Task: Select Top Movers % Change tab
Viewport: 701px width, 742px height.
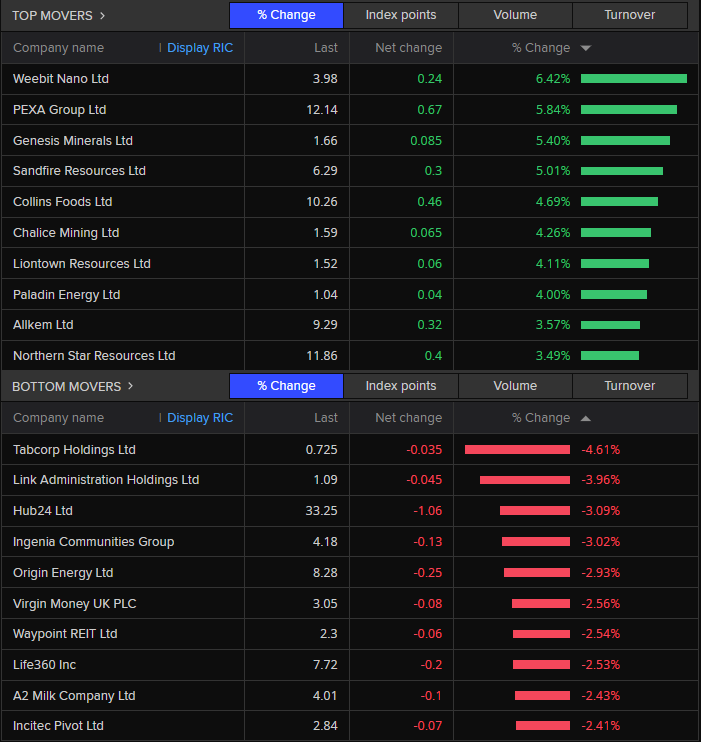Action: tap(286, 15)
